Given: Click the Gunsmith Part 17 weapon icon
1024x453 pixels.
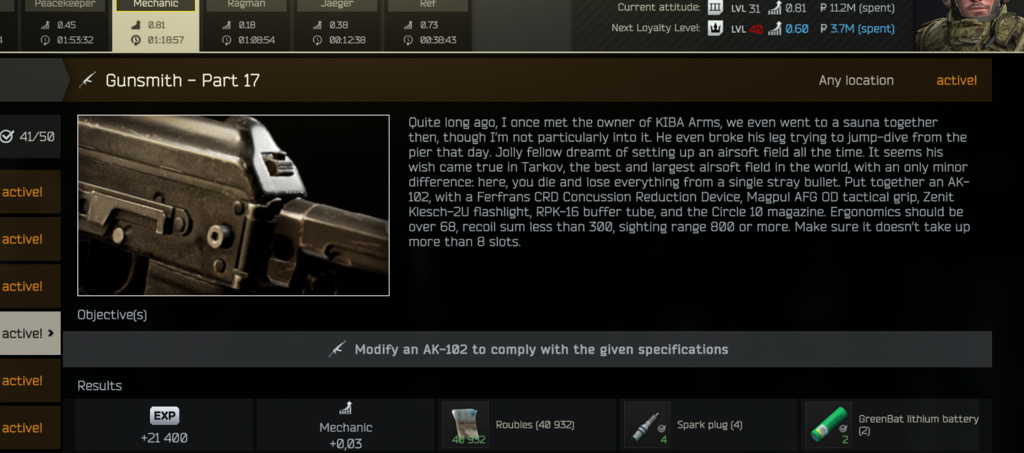Looking at the screenshot, I should (x=88, y=80).
